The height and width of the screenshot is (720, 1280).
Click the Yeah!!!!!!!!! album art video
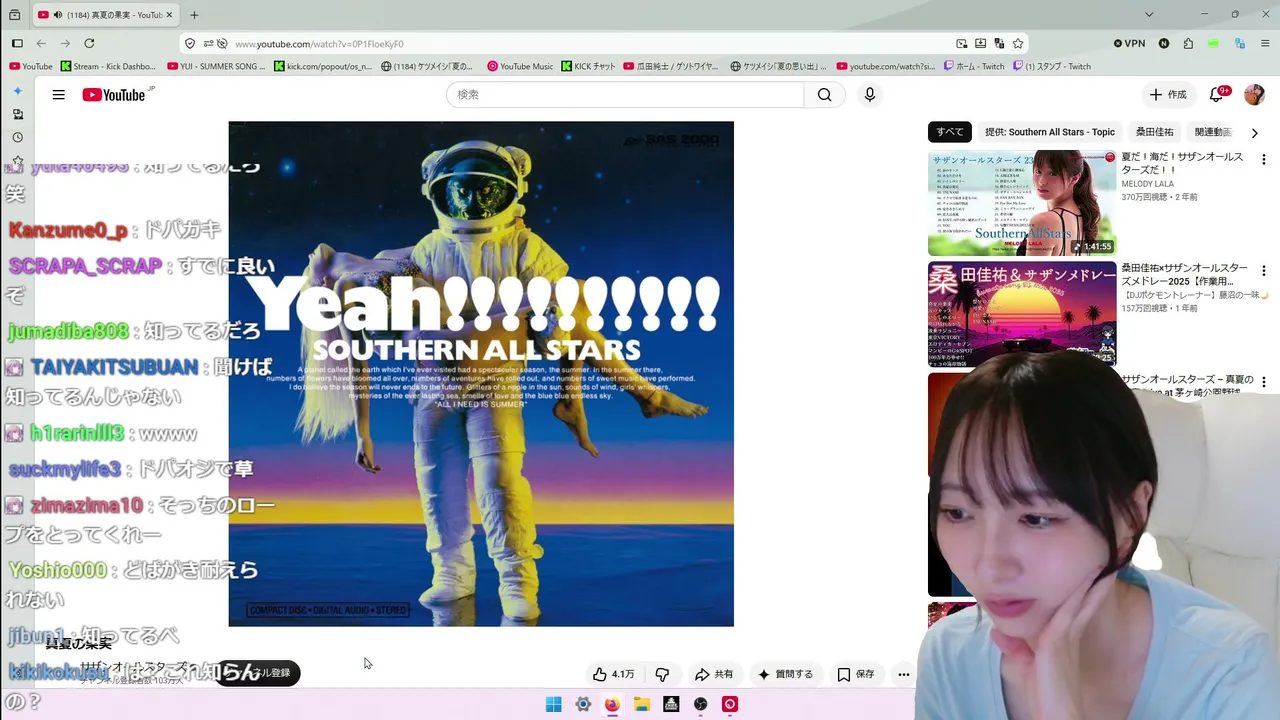tap(481, 374)
